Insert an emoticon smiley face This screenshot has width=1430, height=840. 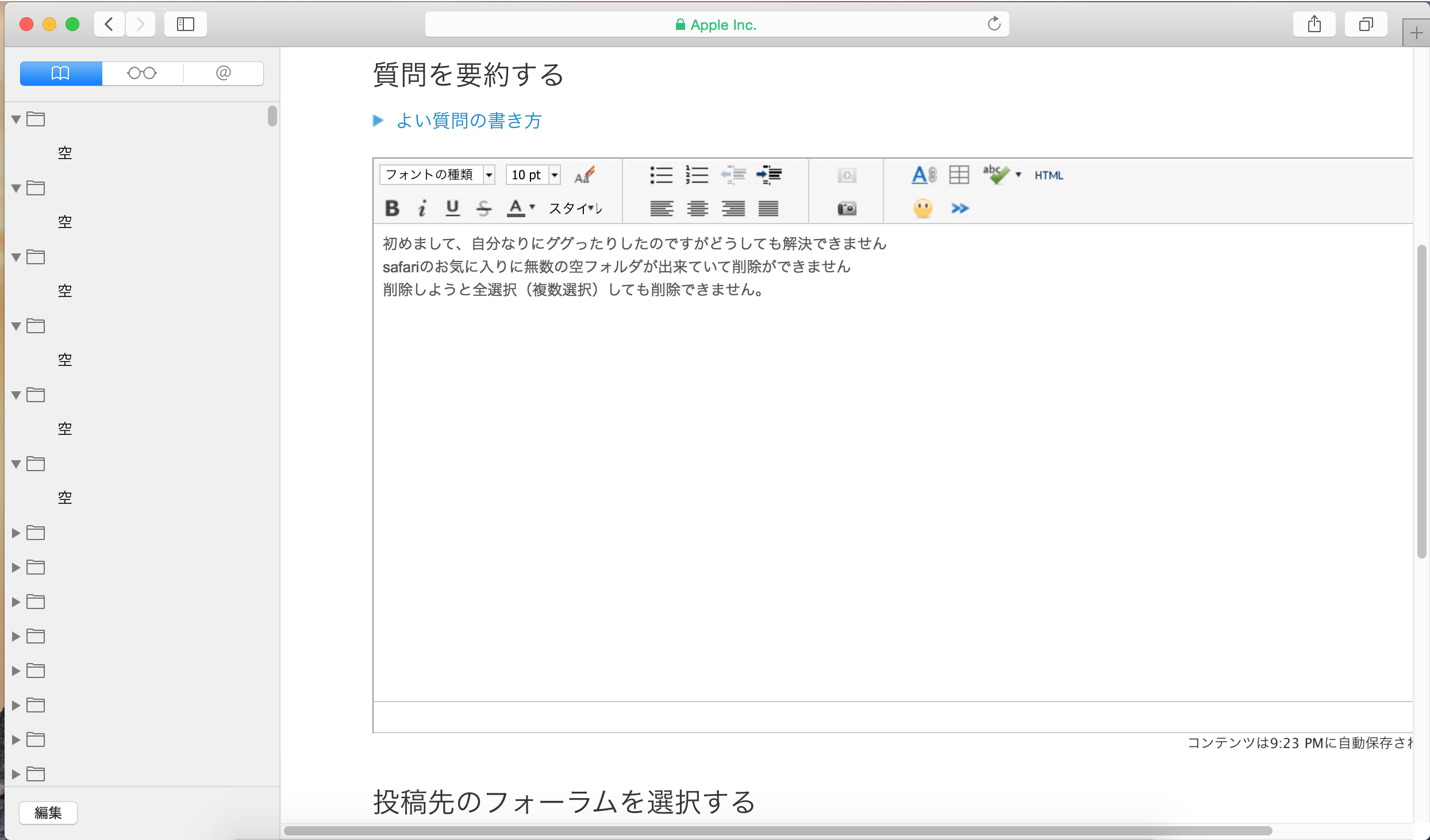(x=922, y=208)
